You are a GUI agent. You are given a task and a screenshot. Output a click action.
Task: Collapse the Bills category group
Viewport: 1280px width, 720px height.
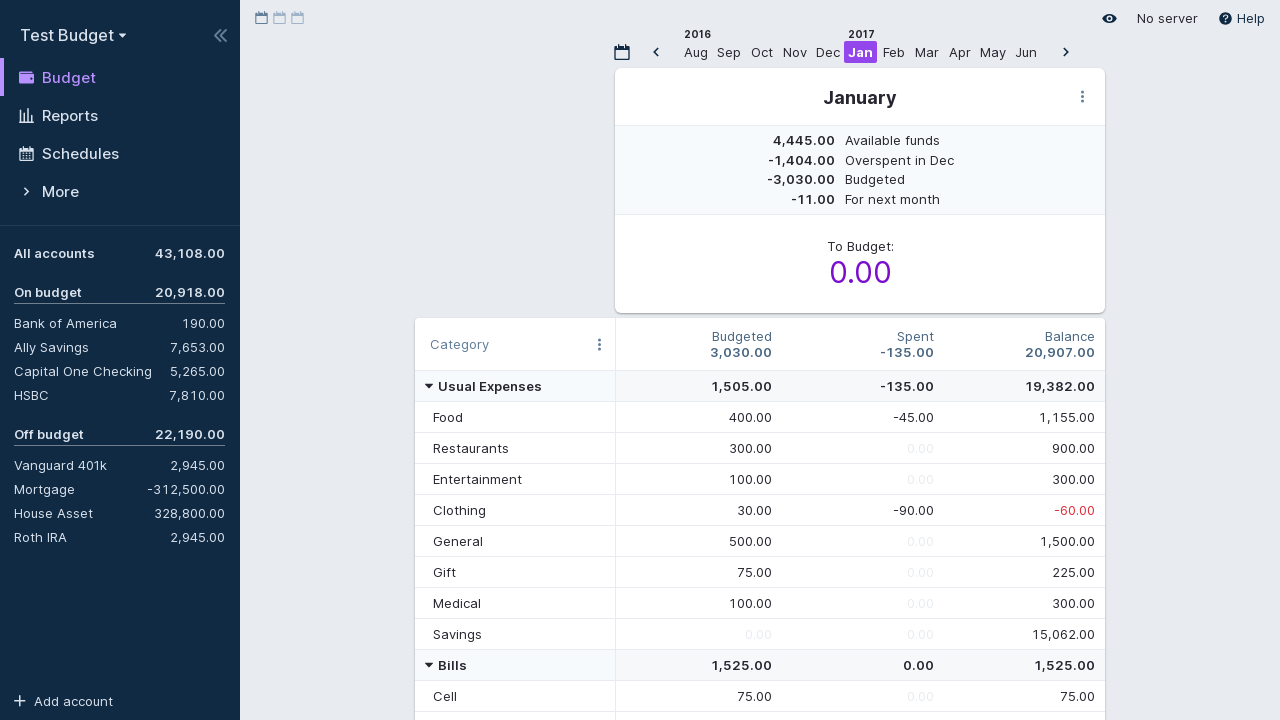tap(429, 665)
